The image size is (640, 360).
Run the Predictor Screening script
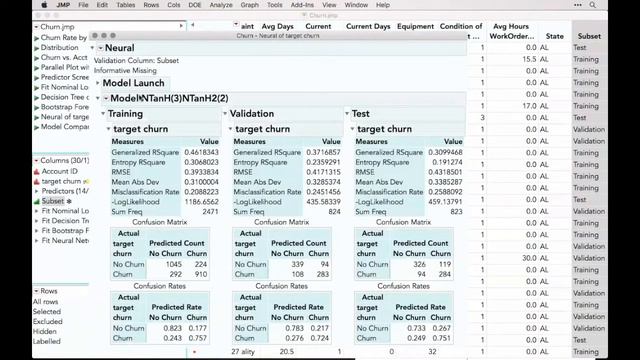coord(36,78)
